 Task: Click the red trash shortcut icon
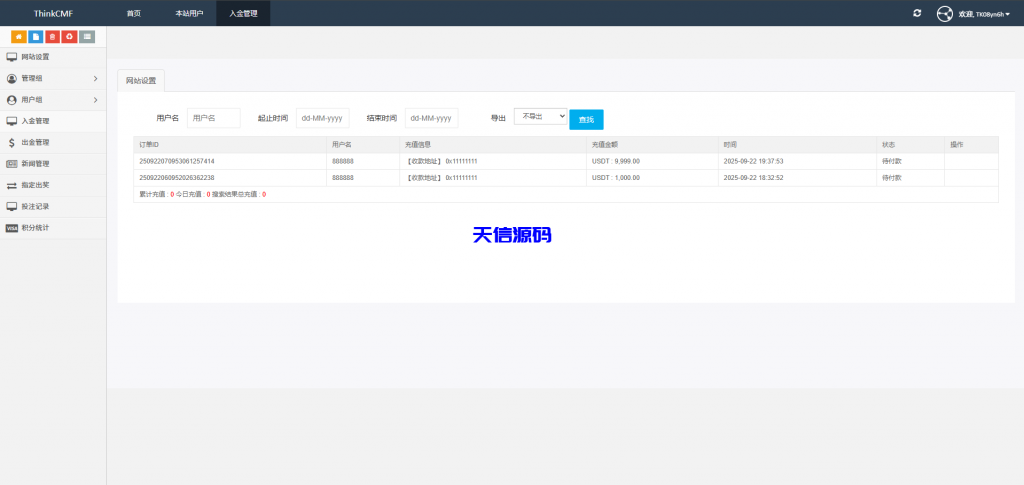coord(53,37)
